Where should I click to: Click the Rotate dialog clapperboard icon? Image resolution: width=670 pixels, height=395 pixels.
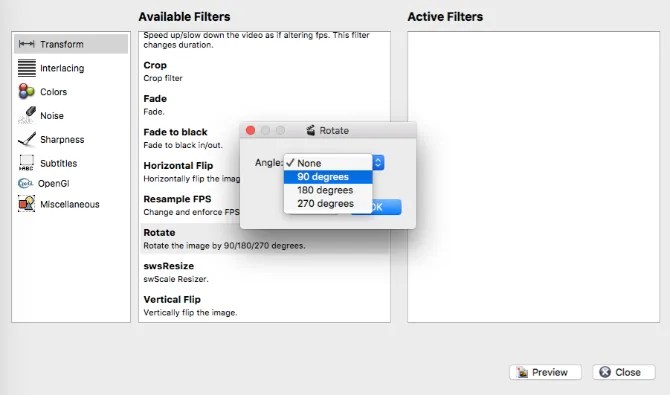[x=311, y=130]
